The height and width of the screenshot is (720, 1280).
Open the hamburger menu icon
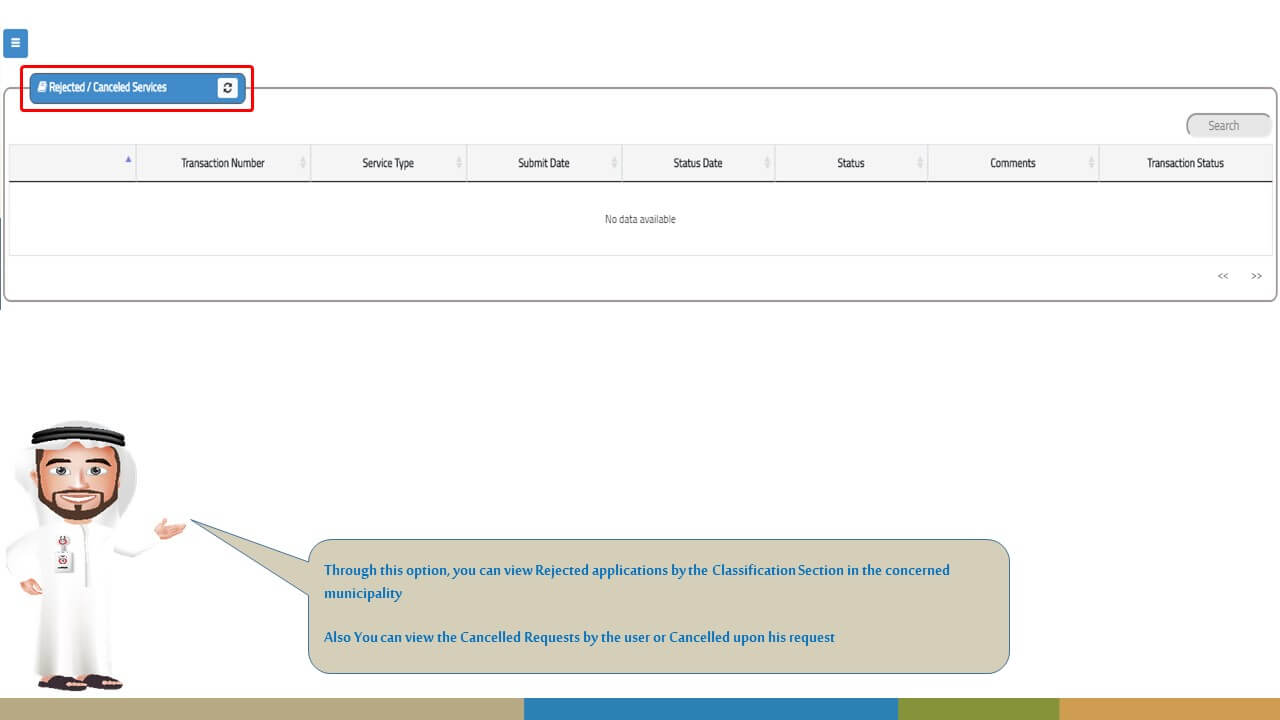tap(15, 43)
